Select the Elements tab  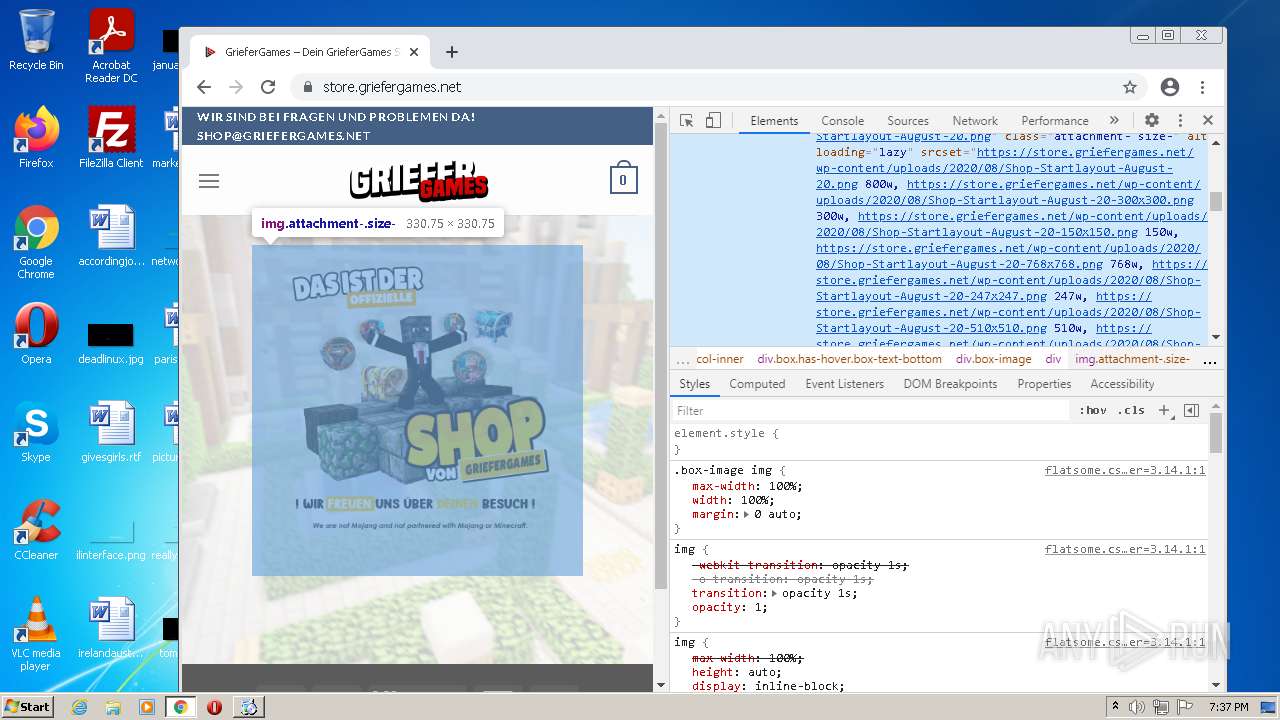774,120
